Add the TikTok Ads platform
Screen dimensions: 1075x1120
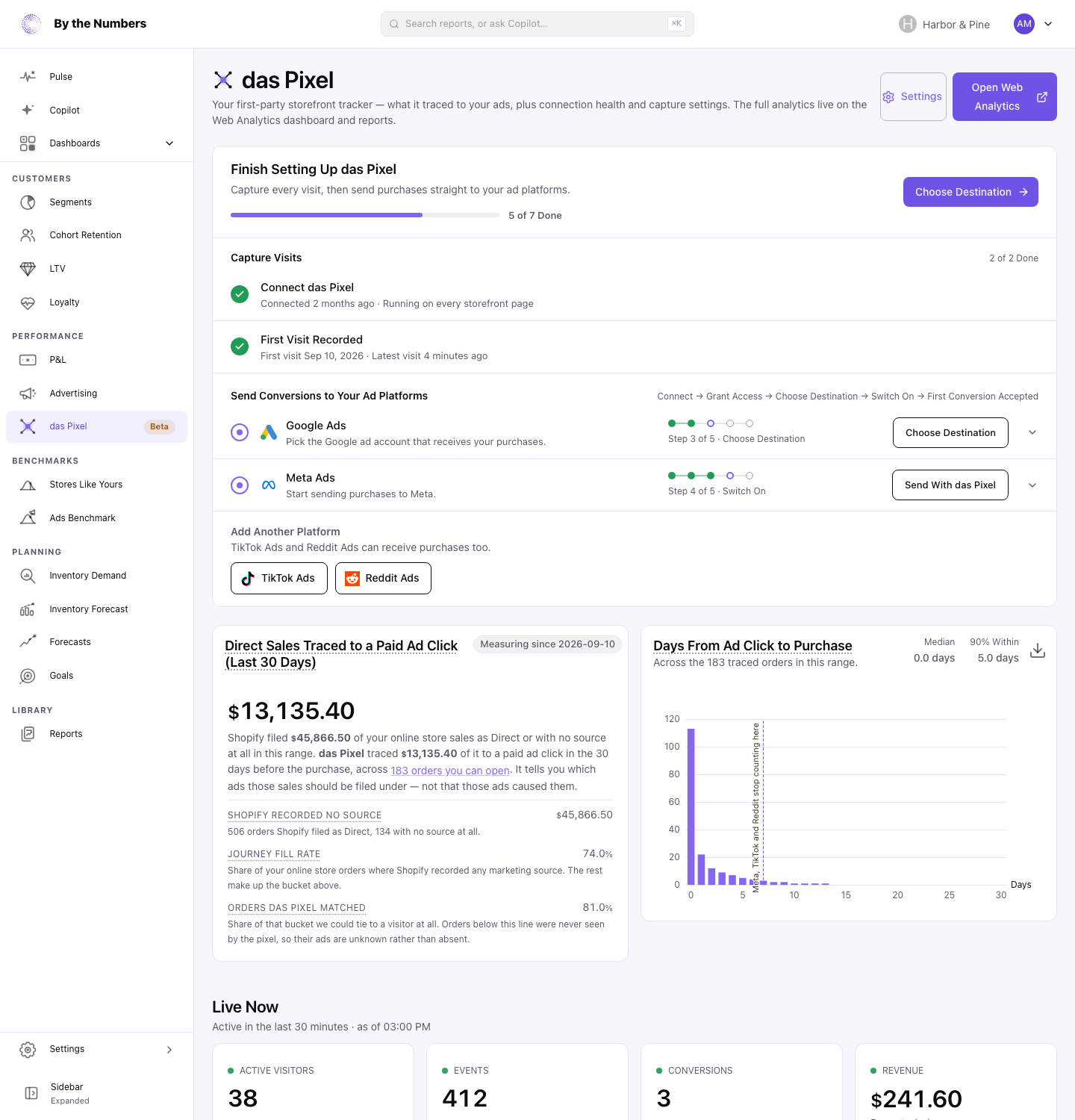(279, 579)
